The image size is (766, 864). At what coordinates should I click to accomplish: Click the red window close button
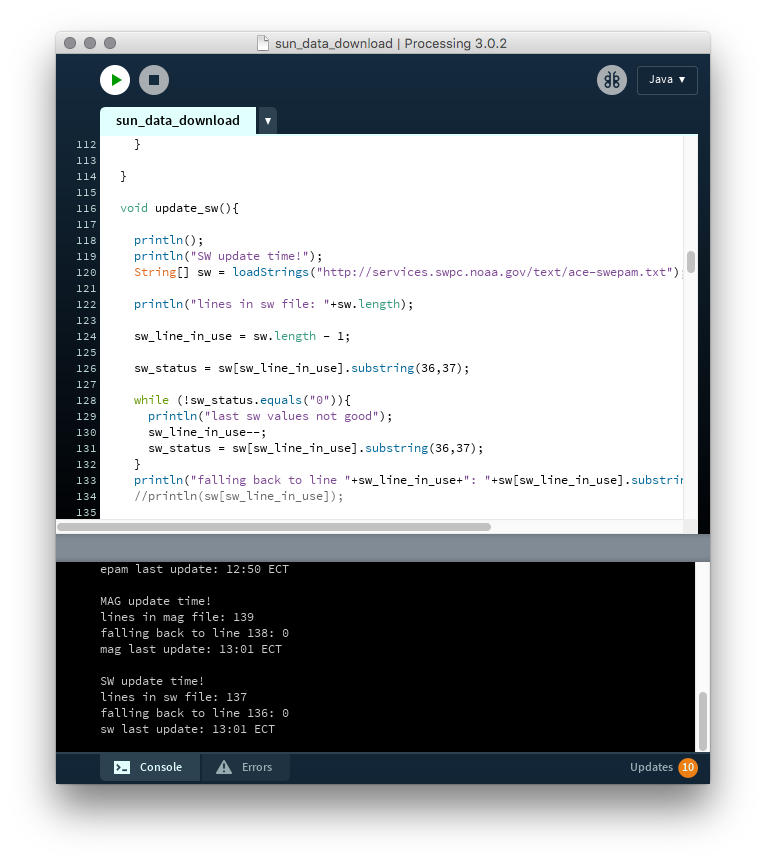pyautogui.click(x=70, y=43)
